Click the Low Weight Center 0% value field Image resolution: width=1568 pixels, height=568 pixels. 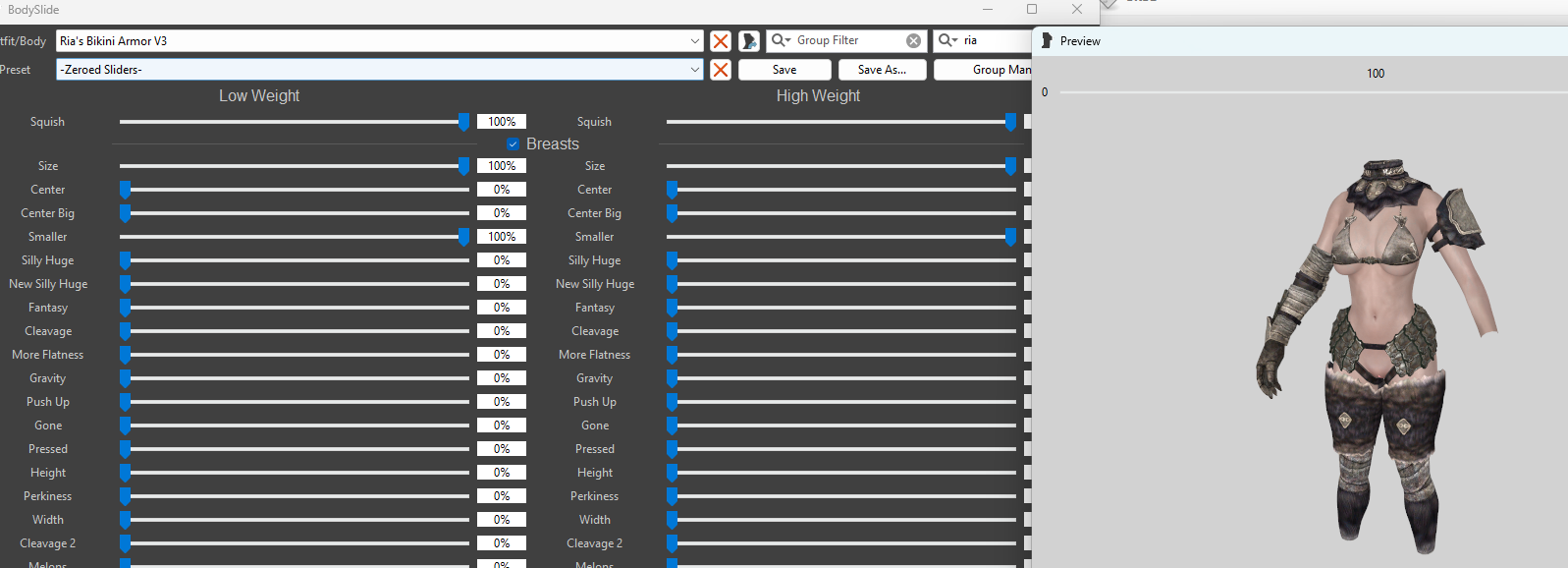point(502,190)
